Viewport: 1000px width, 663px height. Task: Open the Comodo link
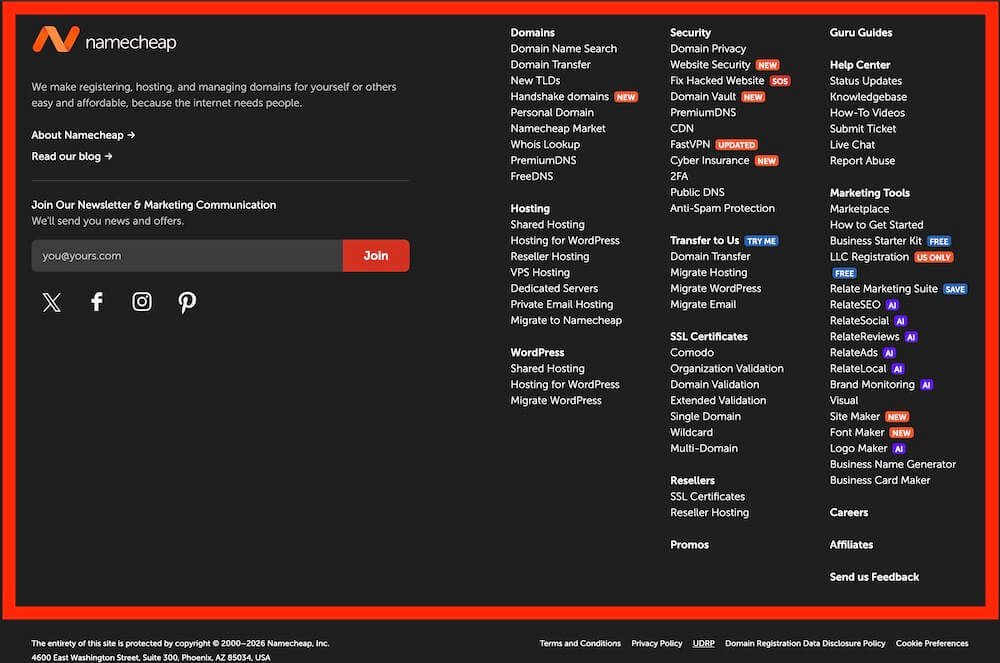click(691, 353)
